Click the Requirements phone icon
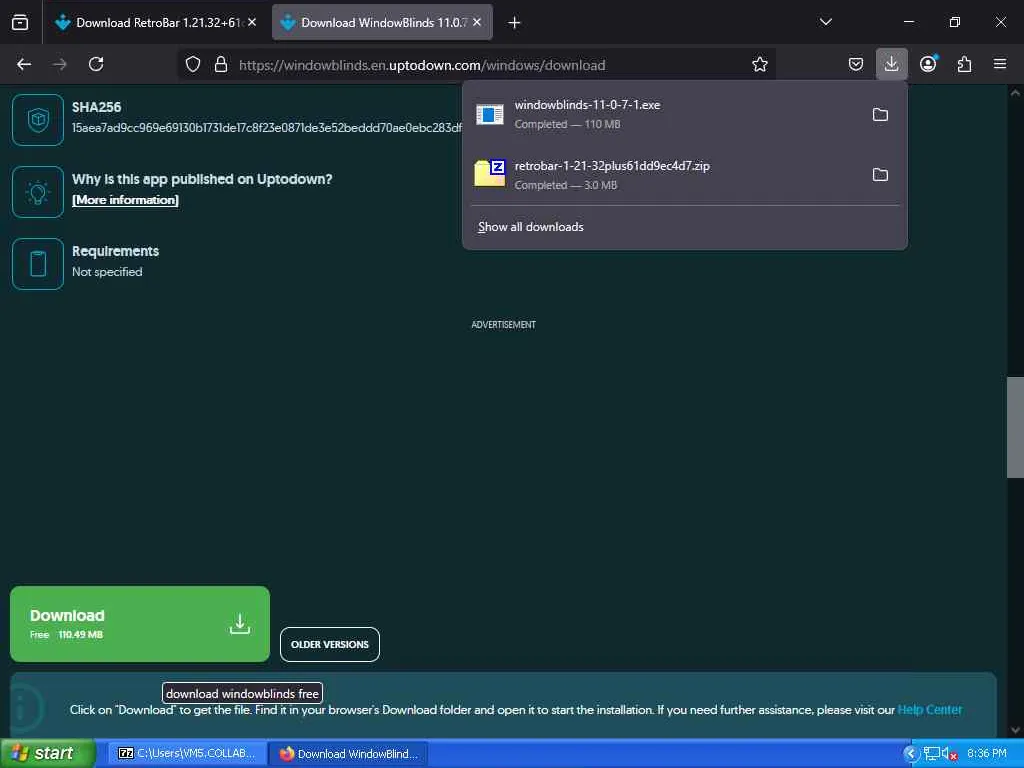 38,263
